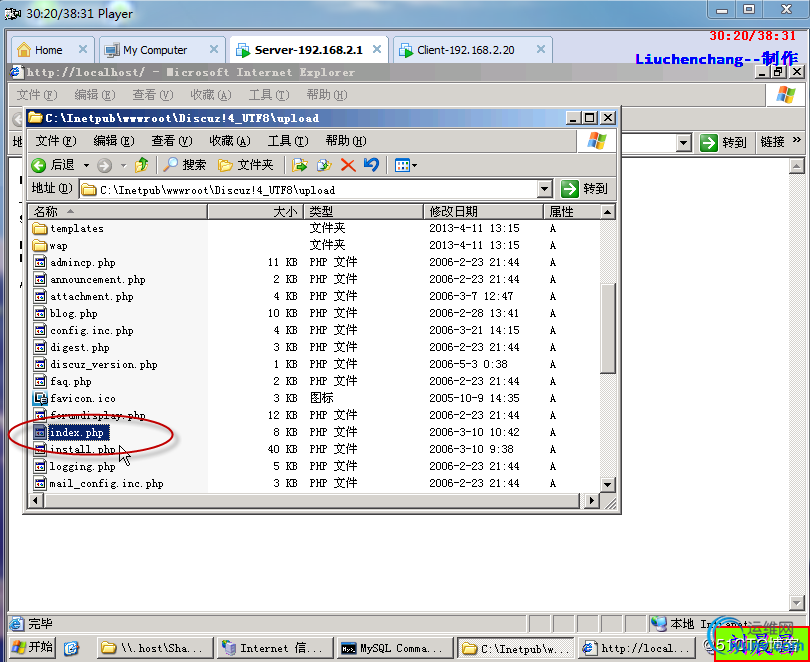Close the My Computer tab
Screen dimensions: 810x662
213,50
